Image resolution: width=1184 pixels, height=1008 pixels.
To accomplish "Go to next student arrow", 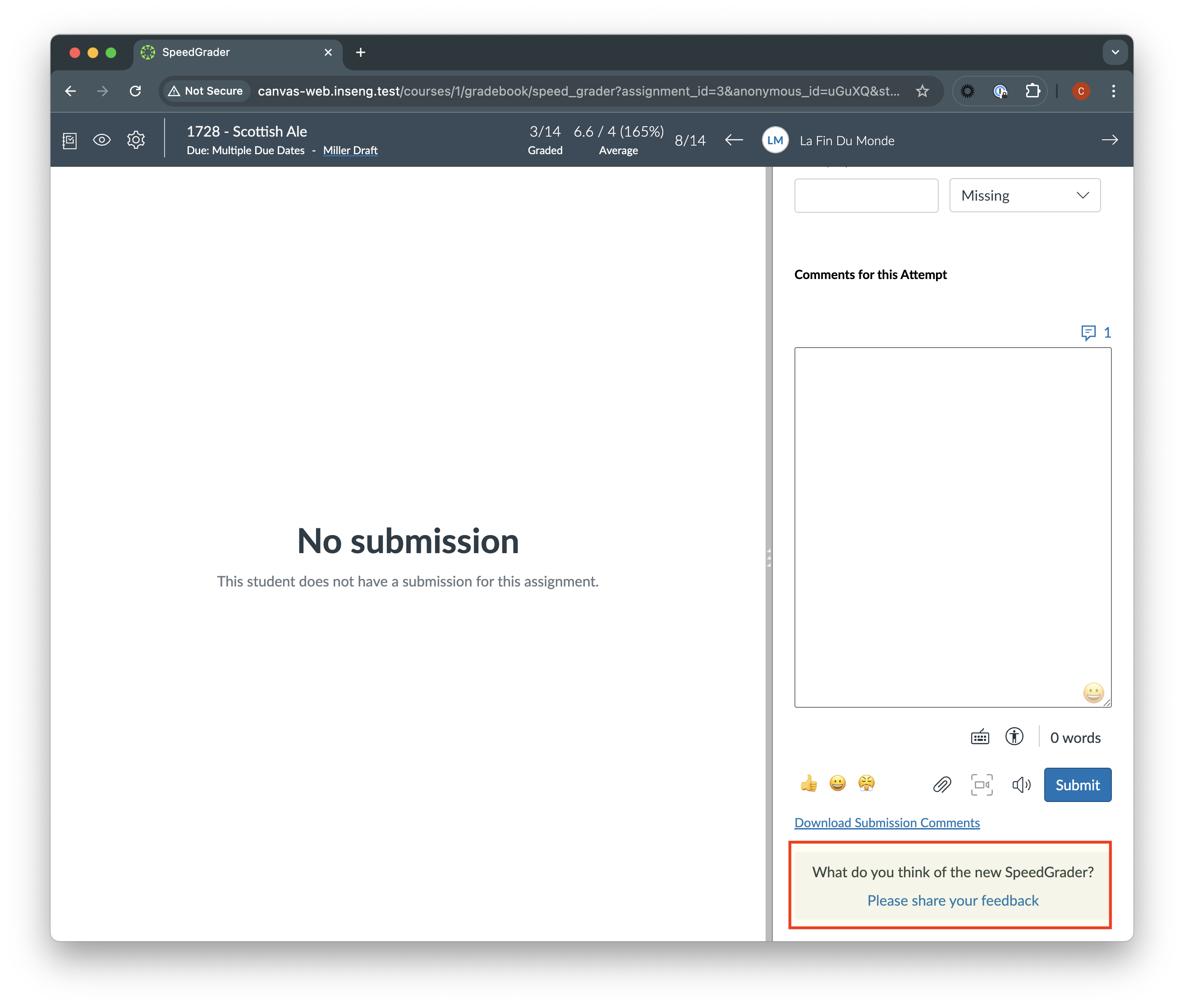I will tap(1109, 140).
